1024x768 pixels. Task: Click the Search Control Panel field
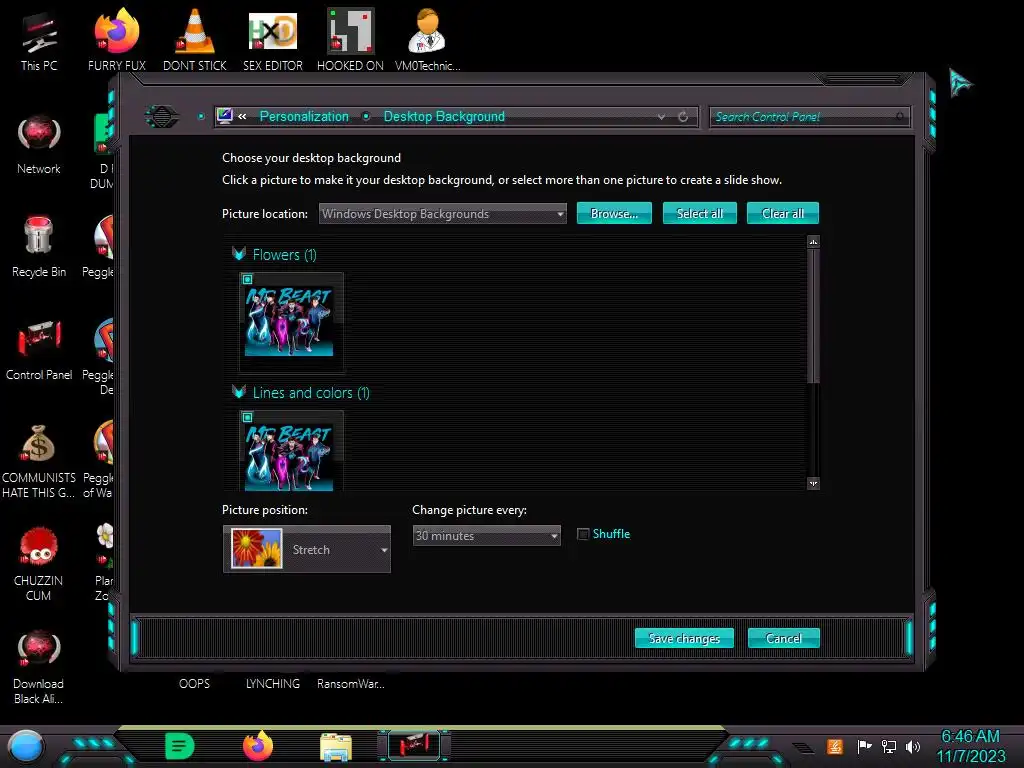[809, 117]
